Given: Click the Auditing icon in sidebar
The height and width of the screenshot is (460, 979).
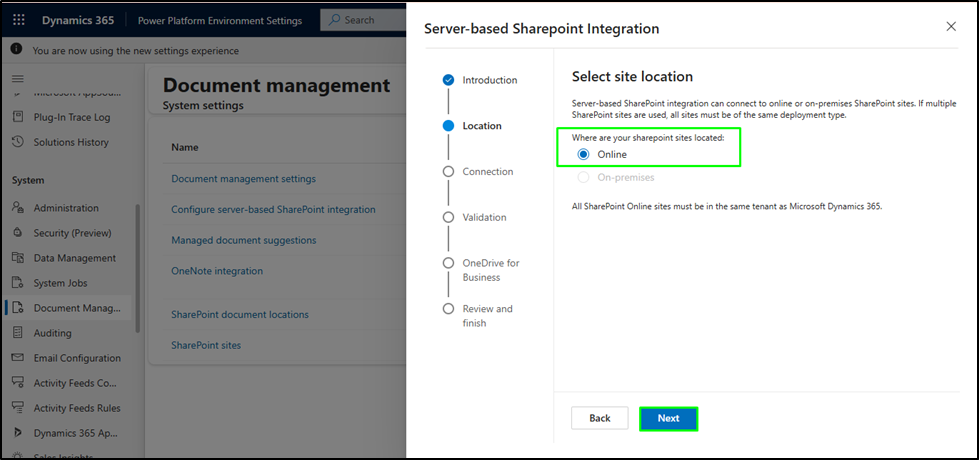Looking at the screenshot, I should 18,333.
